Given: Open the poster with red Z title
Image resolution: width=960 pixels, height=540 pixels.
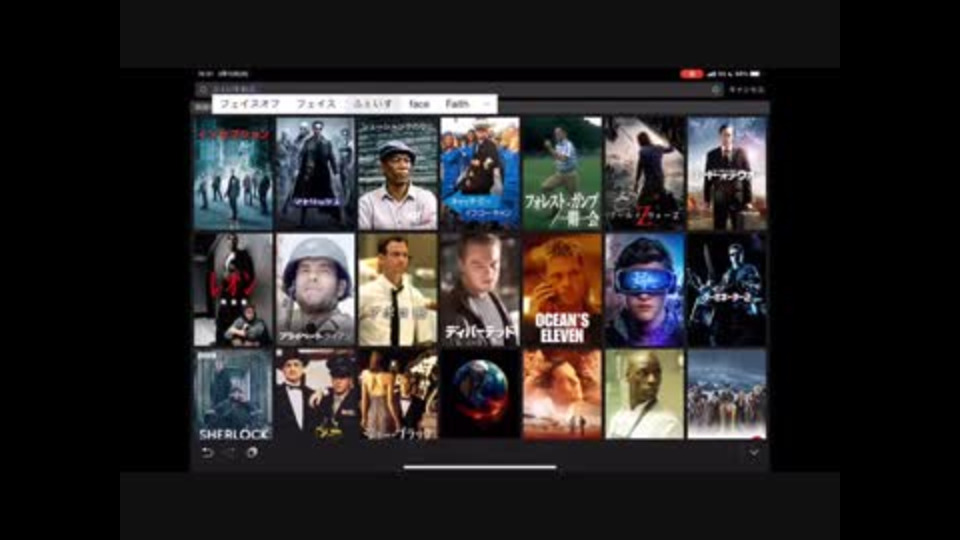Looking at the screenshot, I should tap(644, 173).
